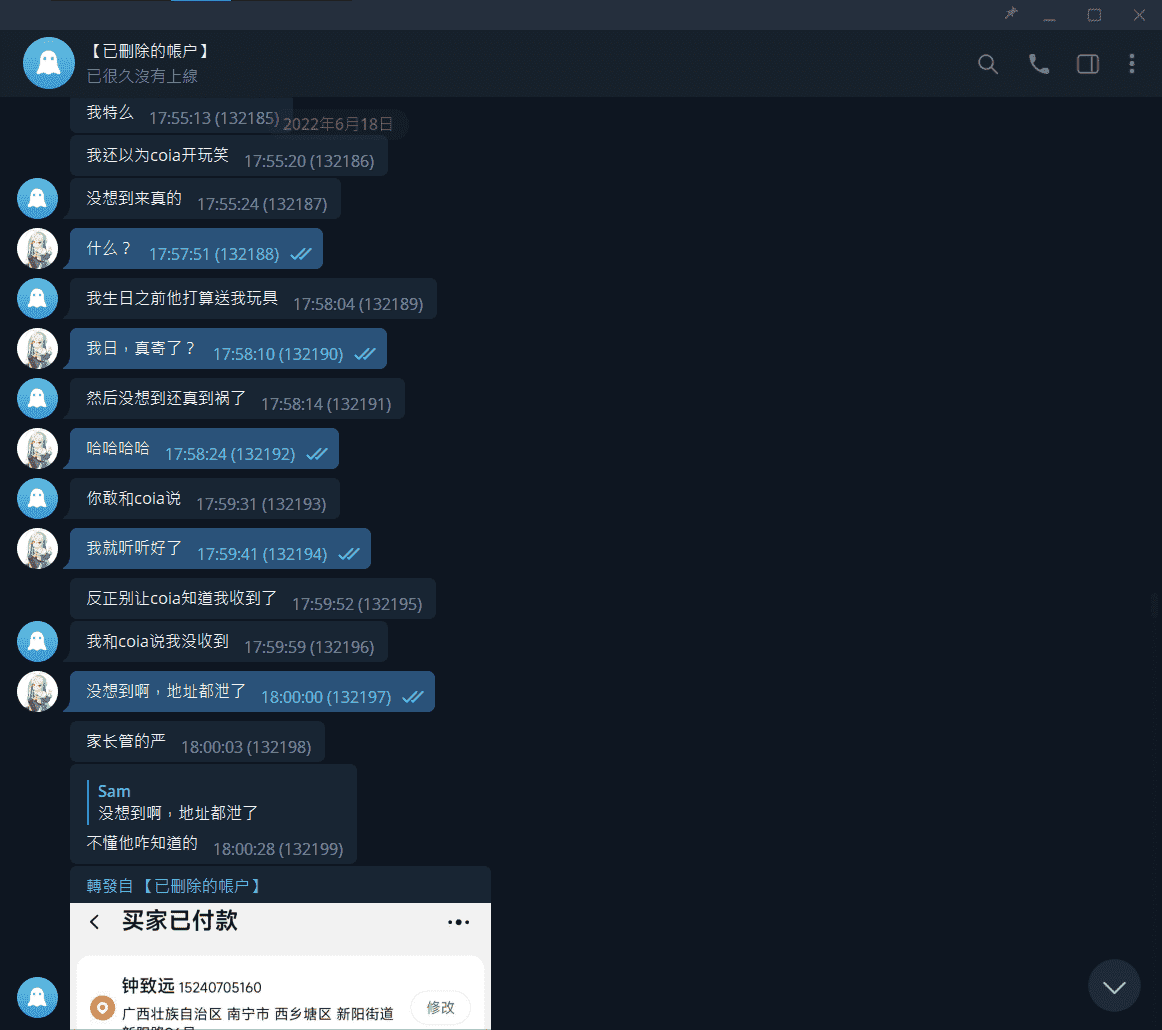Follow the 轉發自 forwarded-from link
Screen dimensions: 1162x1030
pyautogui.click(x=174, y=886)
